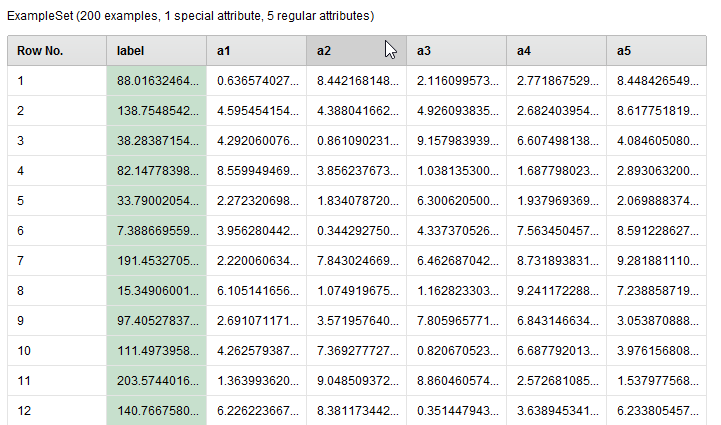The image size is (721, 425).
Task: Click the a3 column header
Action: pyautogui.click(x=457, y=51)
